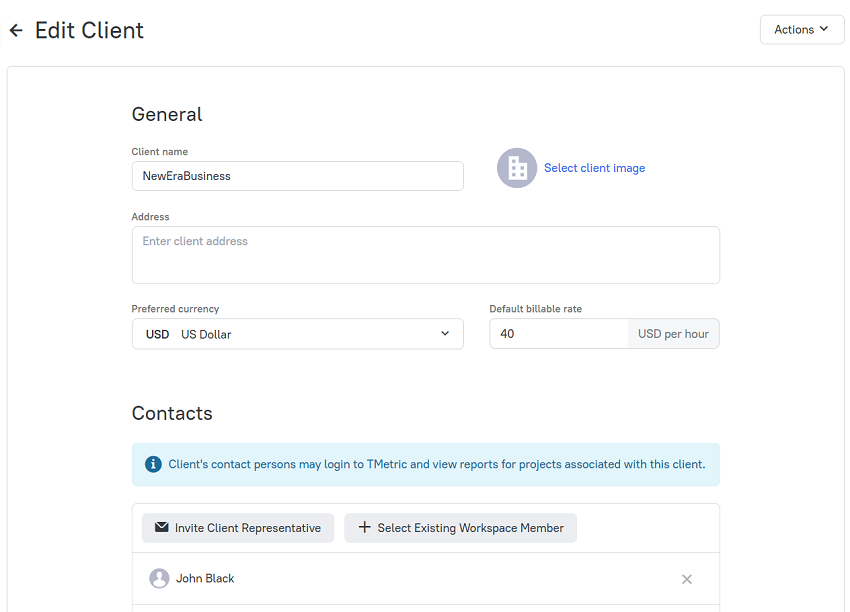
Task: Click the envelope icon on Invite button
Action: click(x=162, y=527)
